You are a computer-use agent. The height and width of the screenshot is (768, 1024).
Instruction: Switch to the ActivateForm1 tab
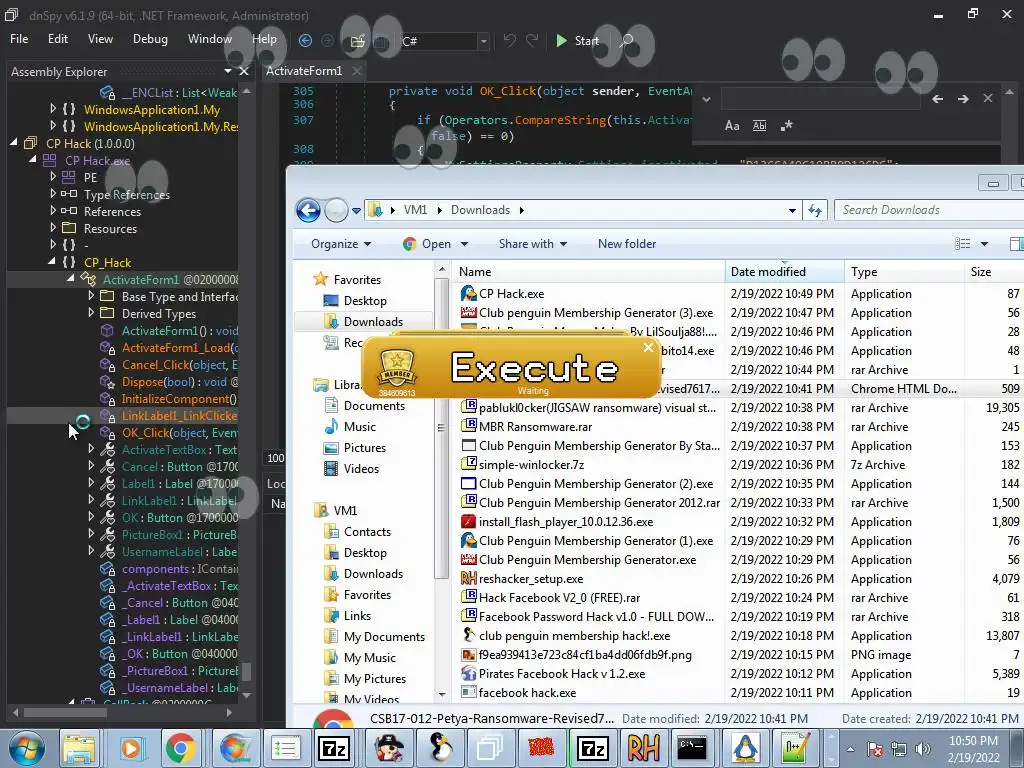[304, 71]
